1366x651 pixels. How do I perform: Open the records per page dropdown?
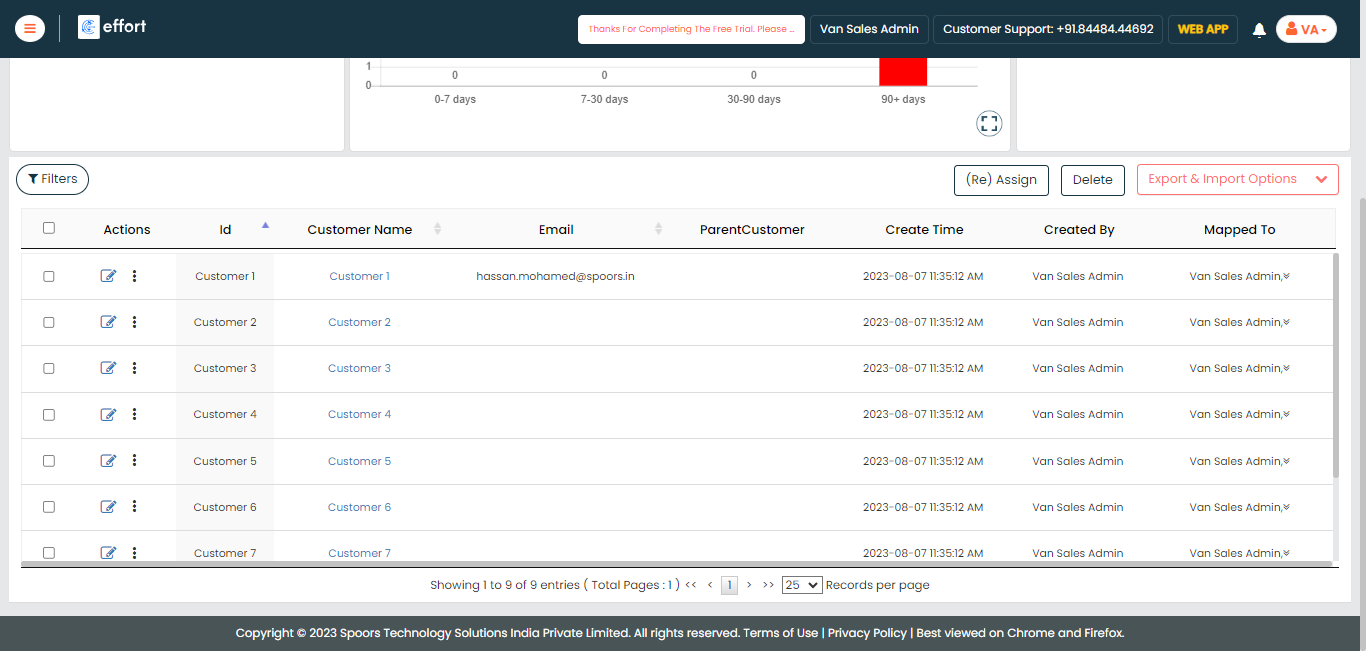pos(801,585)
